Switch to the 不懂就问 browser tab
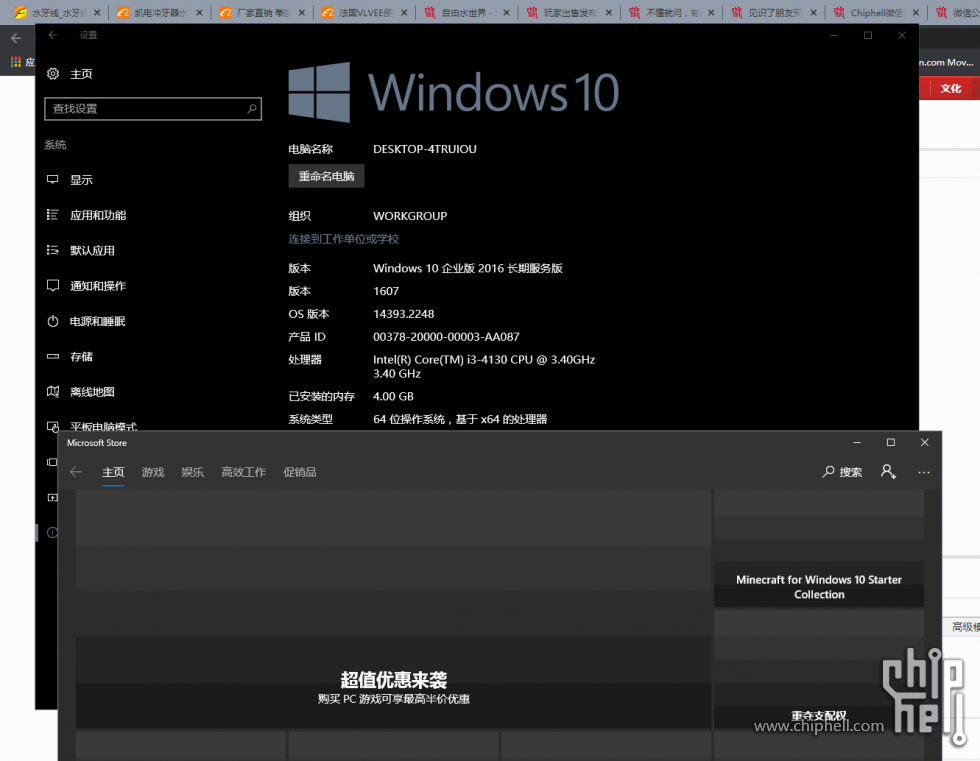Viewport: 980px width, 761px height. click(672, 12)
